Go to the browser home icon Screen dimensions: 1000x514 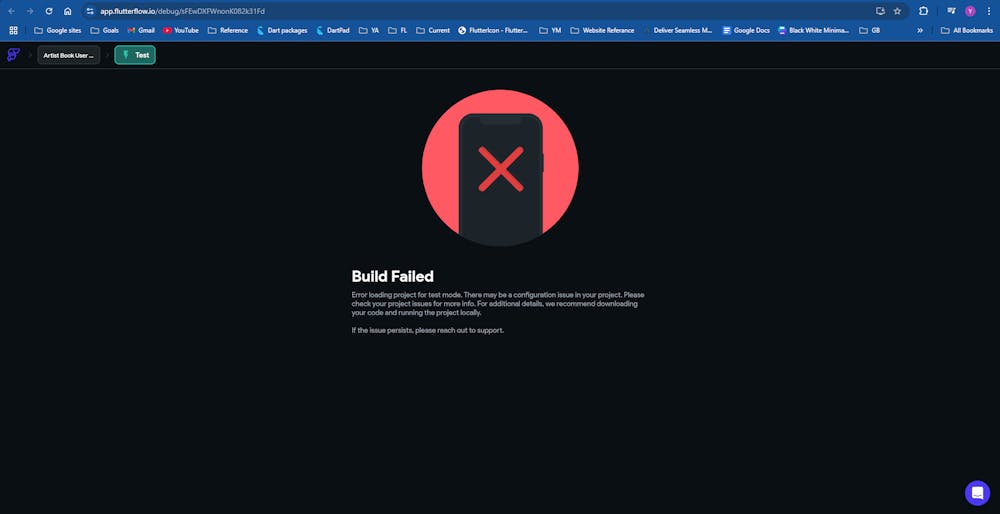pos(68,11)
